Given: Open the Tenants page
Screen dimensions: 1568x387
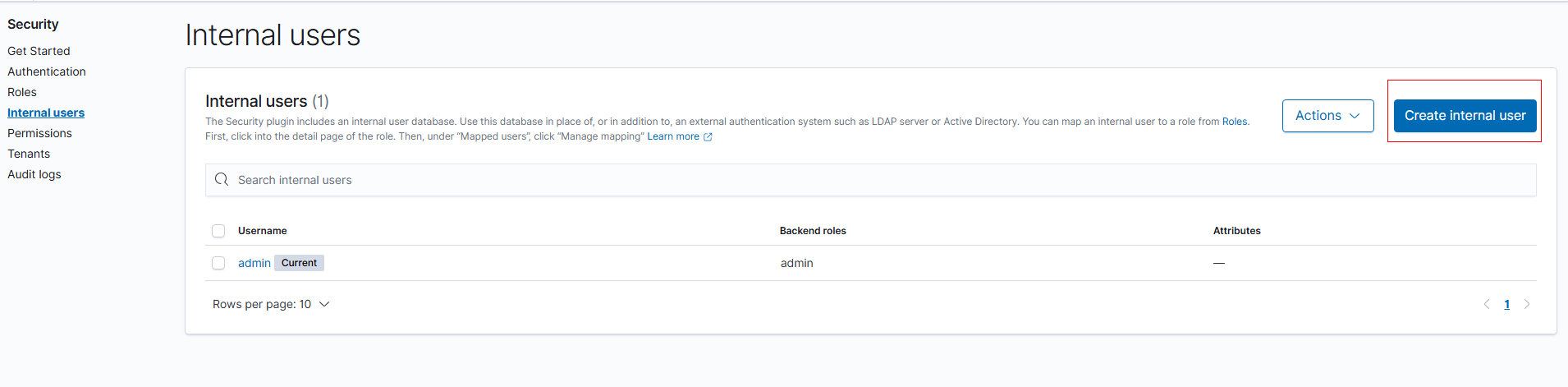Looking at the screenshot, I should click(29, 154).
